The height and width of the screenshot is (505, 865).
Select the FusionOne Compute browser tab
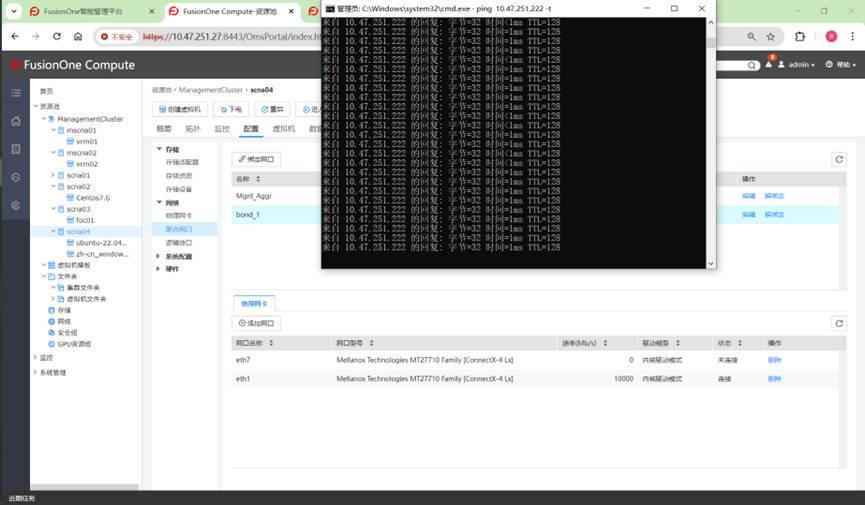click(232, 11)
